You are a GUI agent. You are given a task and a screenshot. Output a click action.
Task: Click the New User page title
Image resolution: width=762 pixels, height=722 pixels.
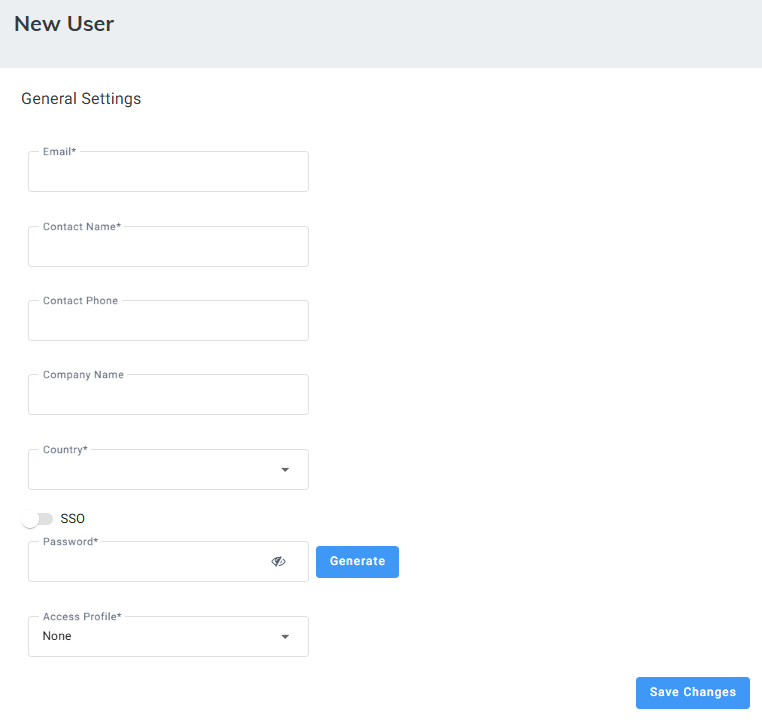[64, 24]
